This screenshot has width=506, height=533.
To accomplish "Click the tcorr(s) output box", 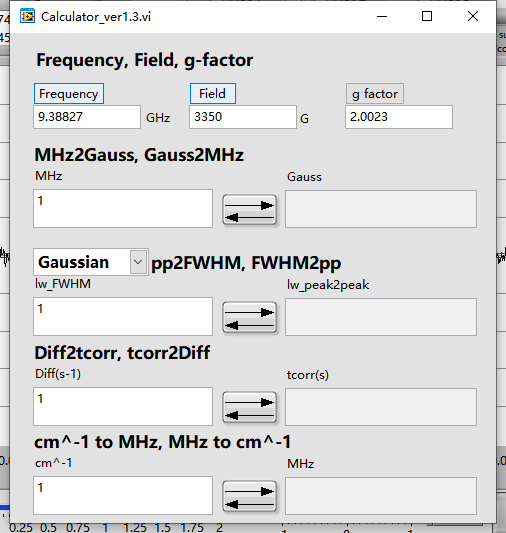I will pos(381,407).
